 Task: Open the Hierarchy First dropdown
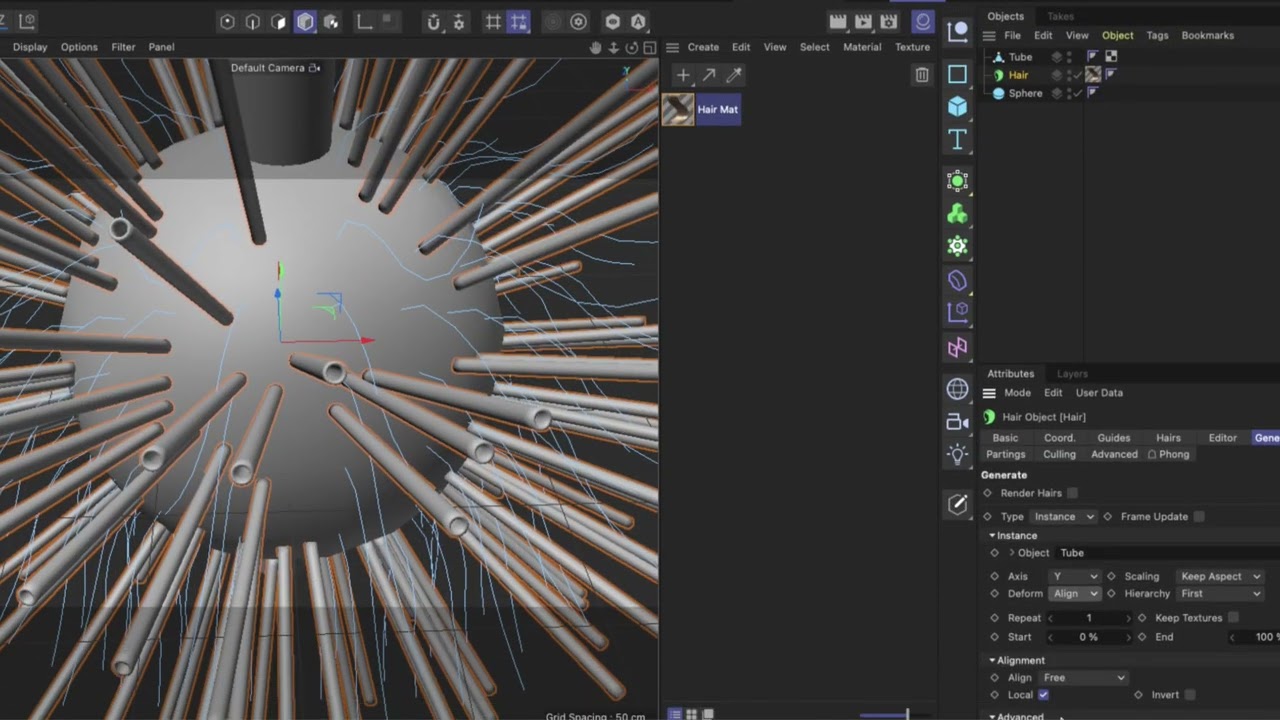pyautogui.click(x=1220, y=594)
